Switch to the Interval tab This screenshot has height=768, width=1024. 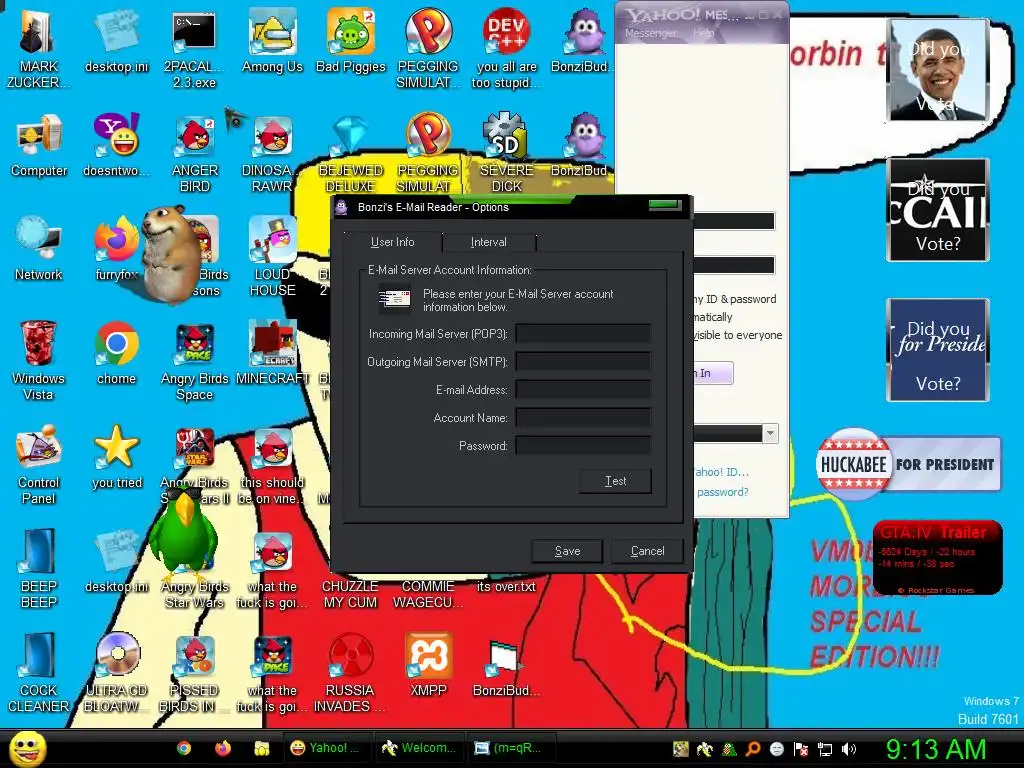(488, 242)
